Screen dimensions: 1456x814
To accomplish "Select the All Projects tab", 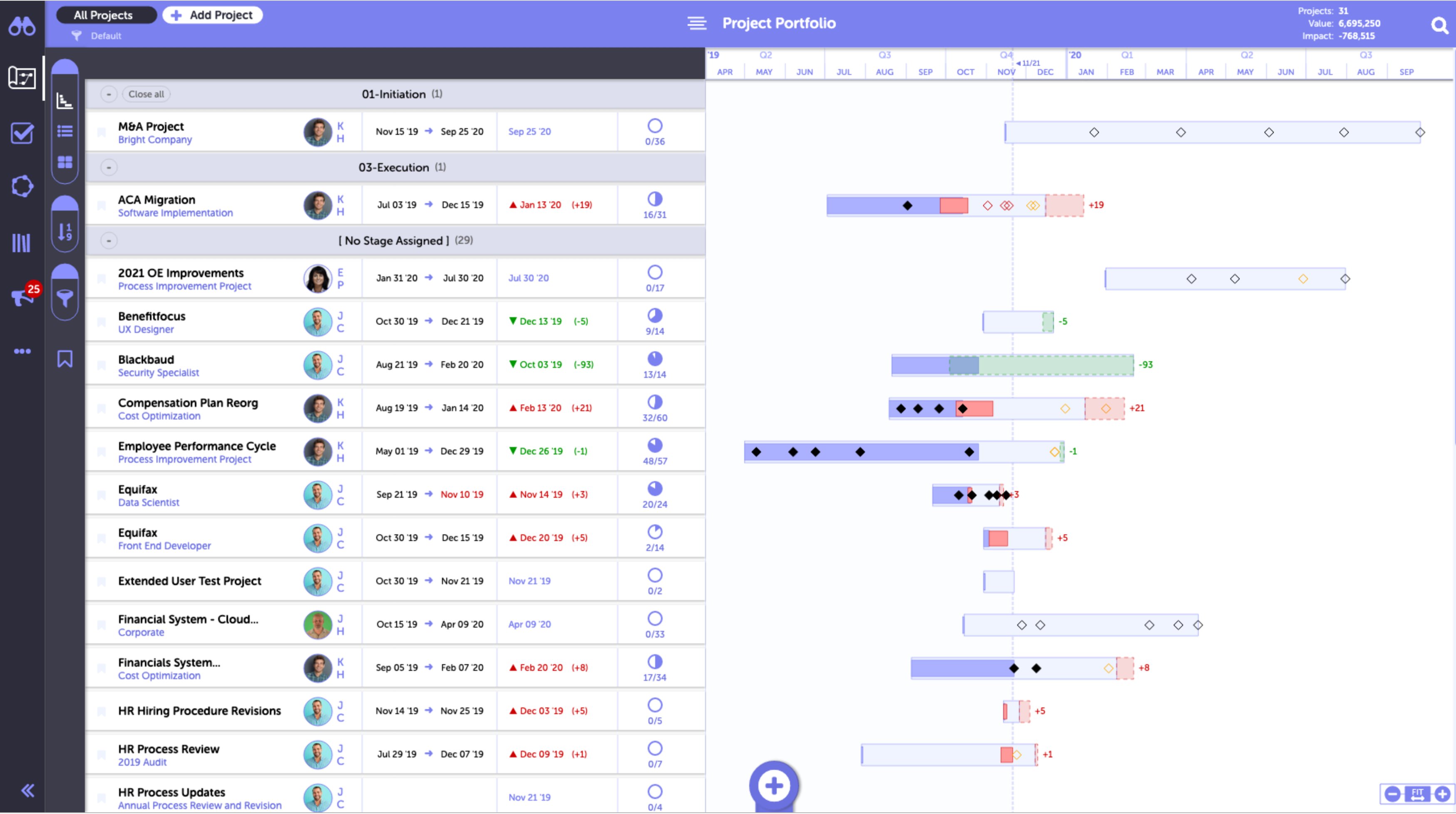I will click(x=103, y=15).
